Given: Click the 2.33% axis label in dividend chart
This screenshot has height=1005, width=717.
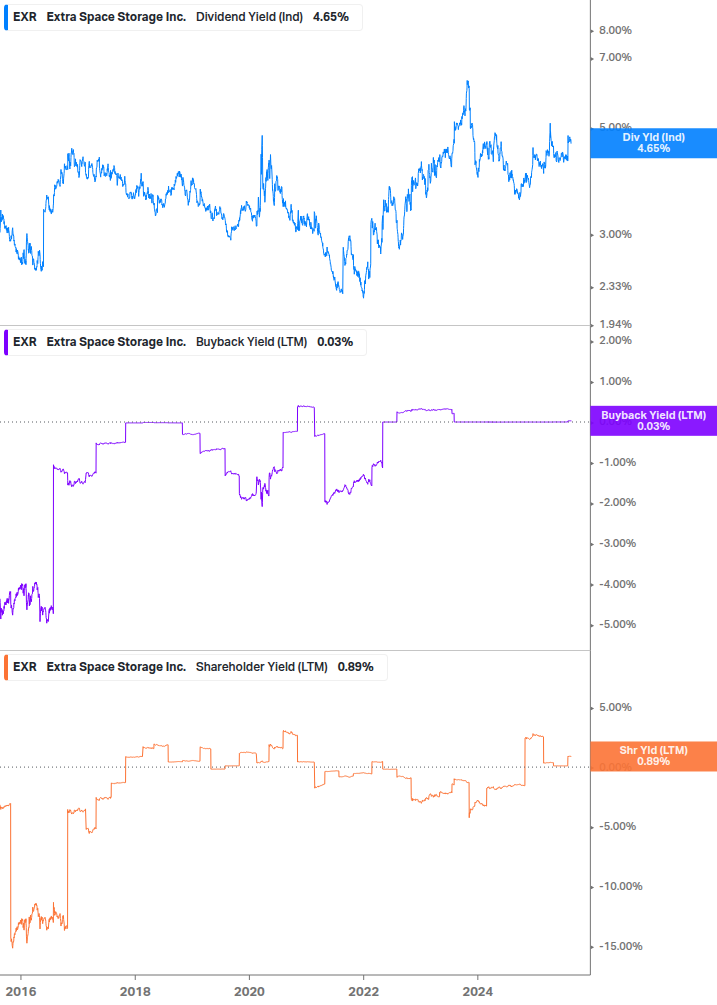Looking at the screenshot, I should (x=615, y=287).
